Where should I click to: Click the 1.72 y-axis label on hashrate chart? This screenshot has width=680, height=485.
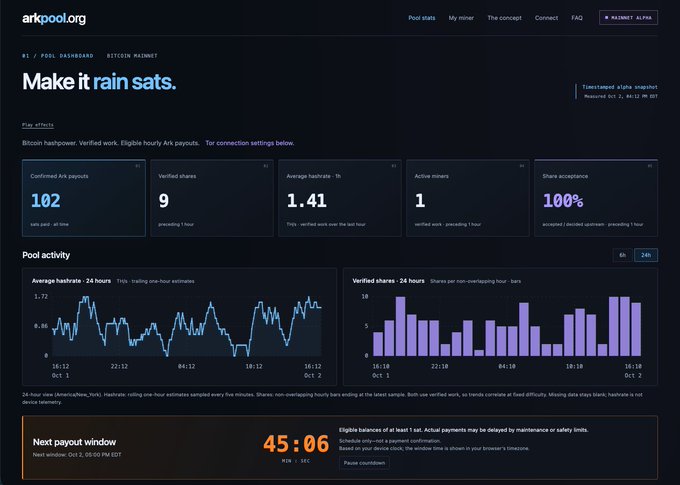click(41, 297)
